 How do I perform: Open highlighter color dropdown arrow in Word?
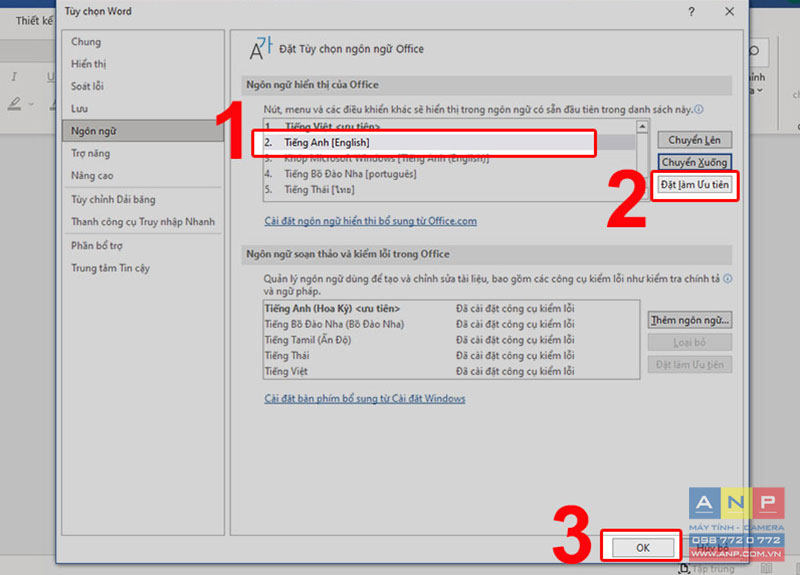(x=32, y=105)
